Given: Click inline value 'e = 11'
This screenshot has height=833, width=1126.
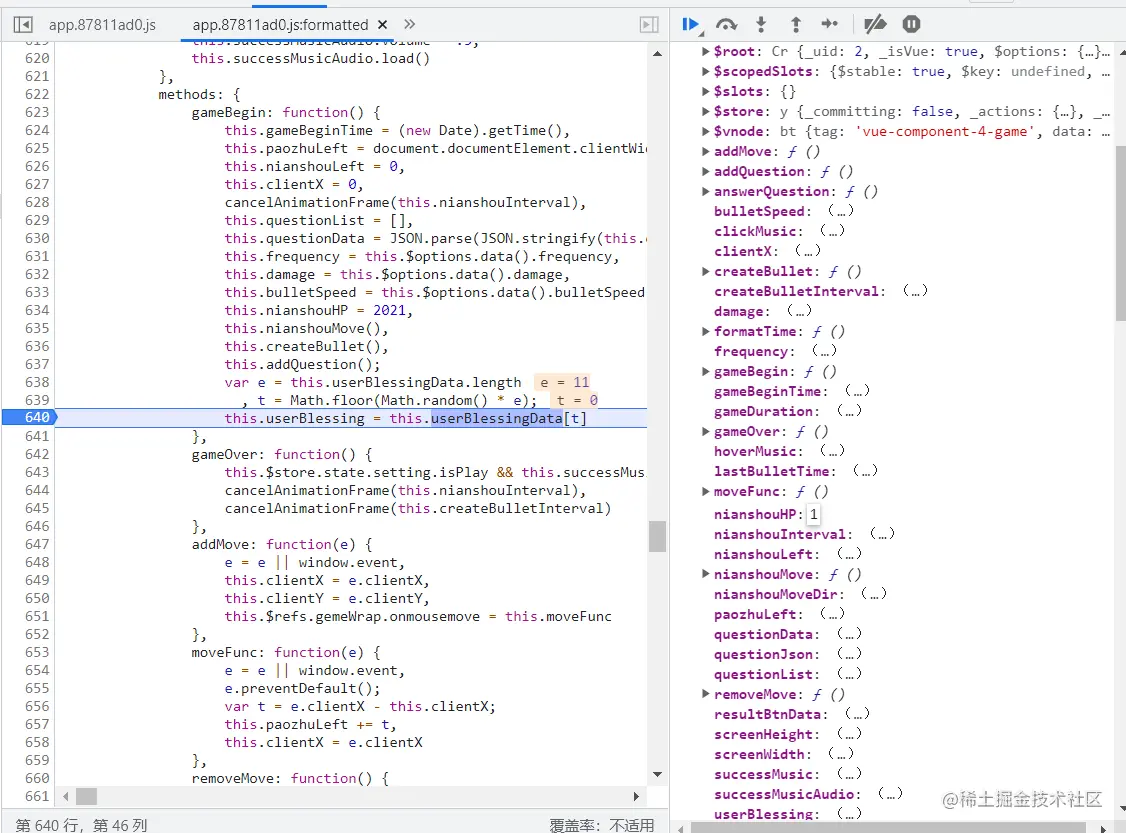Looking at the screenshot, I should coord(564,382).
